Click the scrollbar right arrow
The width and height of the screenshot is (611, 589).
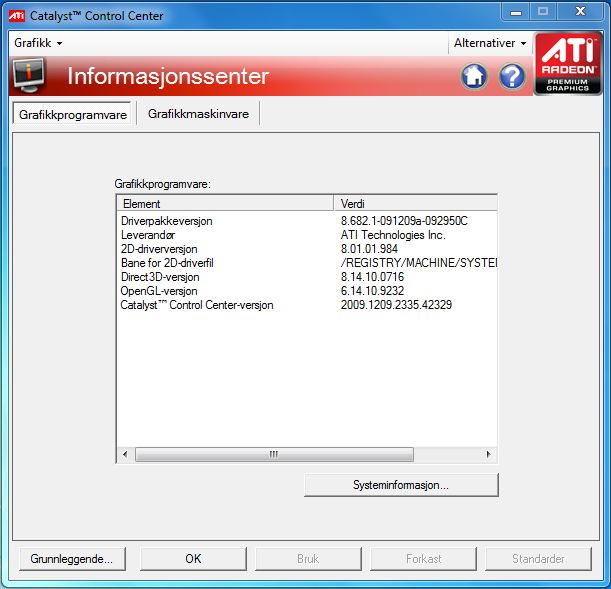pyautogui.click(x=489, y=454)
